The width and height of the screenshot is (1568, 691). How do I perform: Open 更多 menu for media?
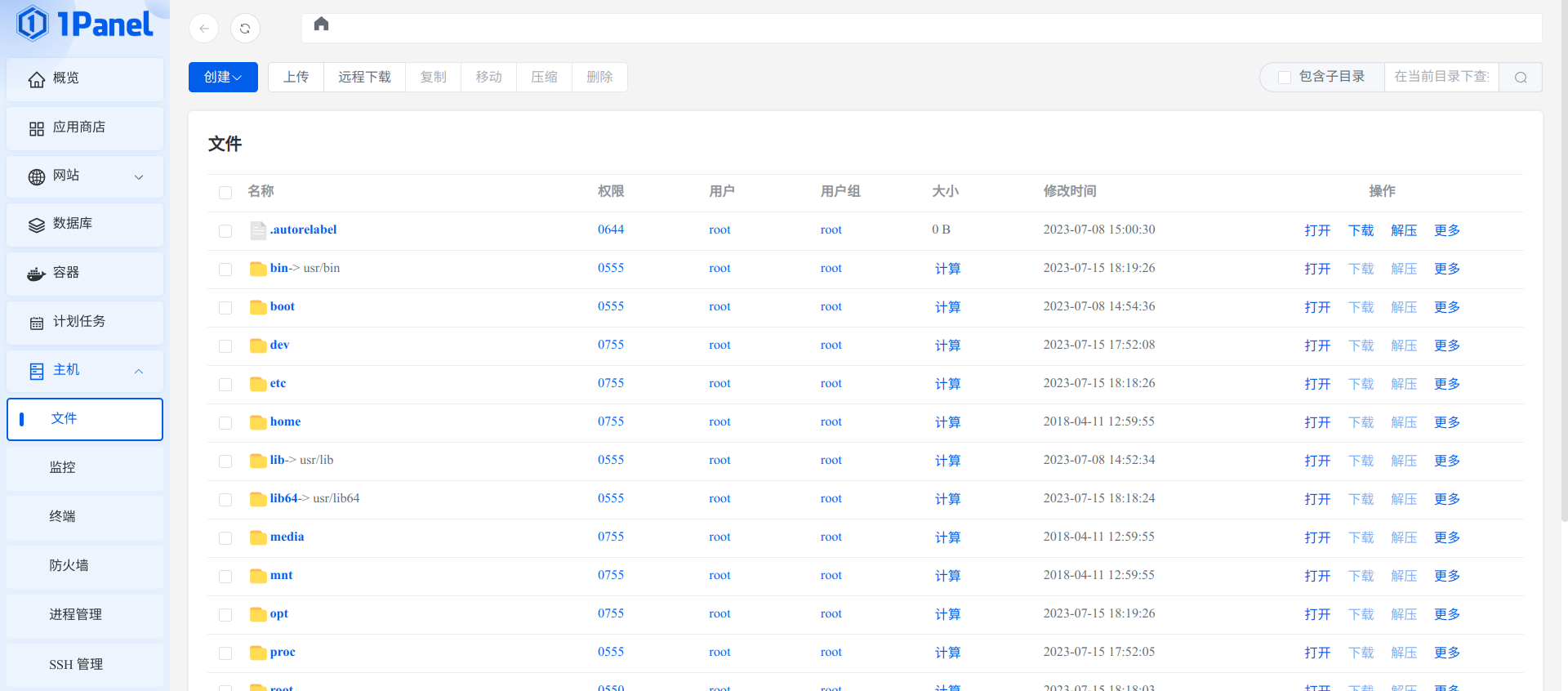[x=1447, y=537]
